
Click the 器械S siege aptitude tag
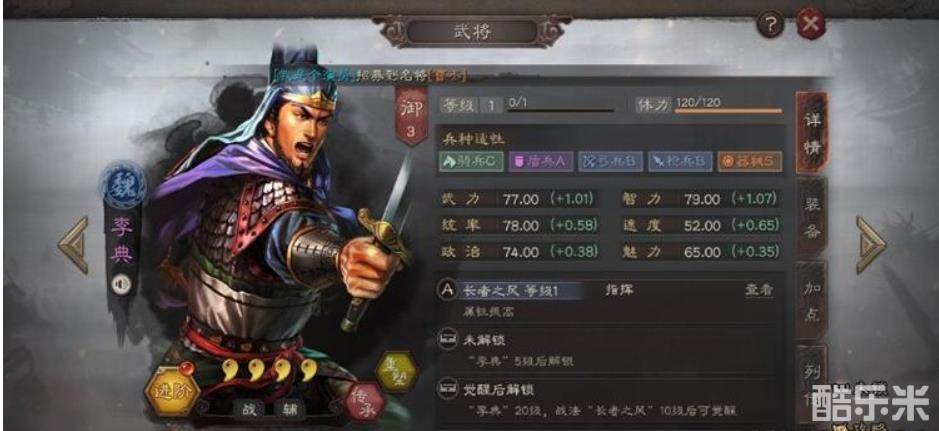pyautogui.click(x=750, y=162)
